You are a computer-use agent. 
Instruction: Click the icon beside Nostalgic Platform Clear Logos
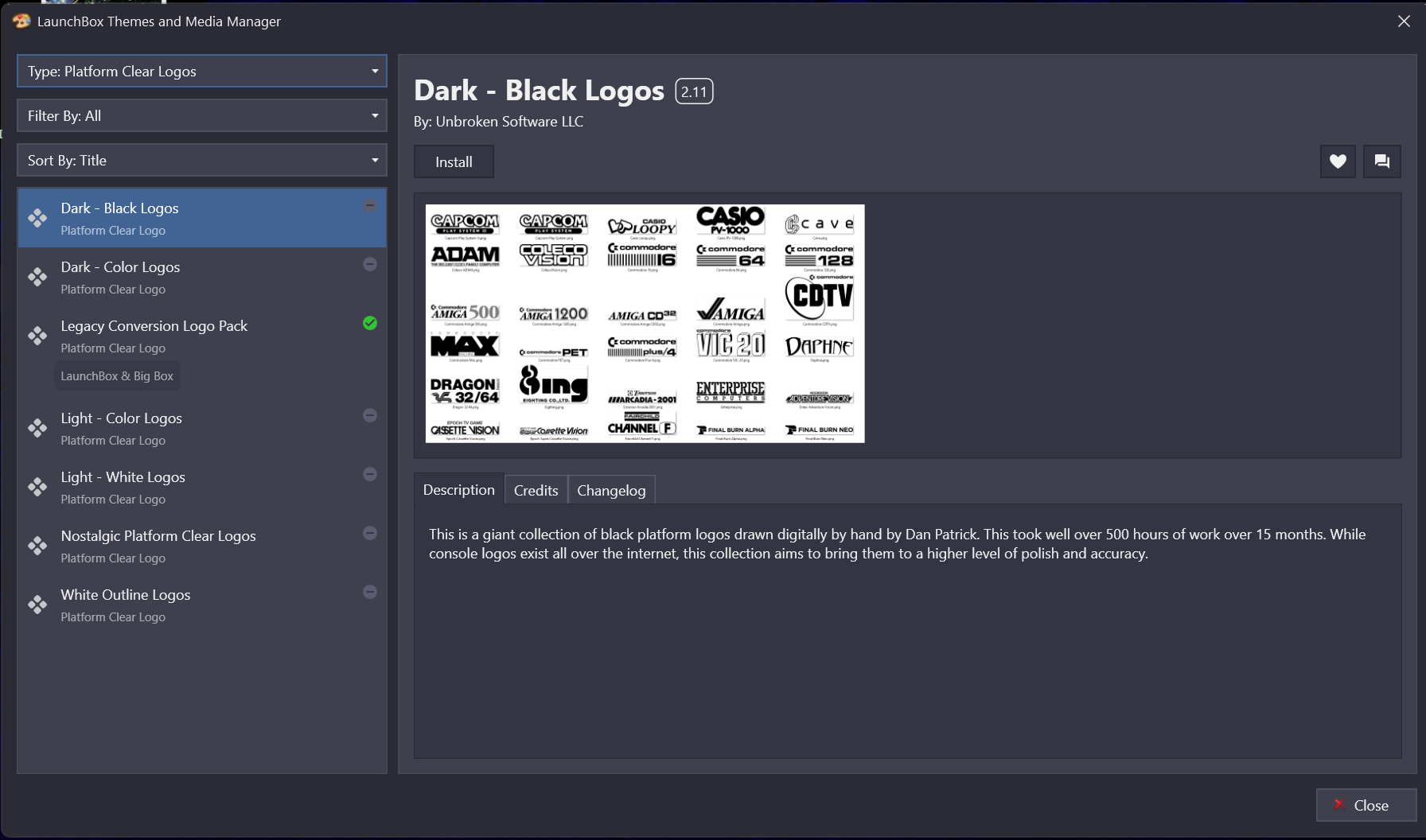point(37,546)
